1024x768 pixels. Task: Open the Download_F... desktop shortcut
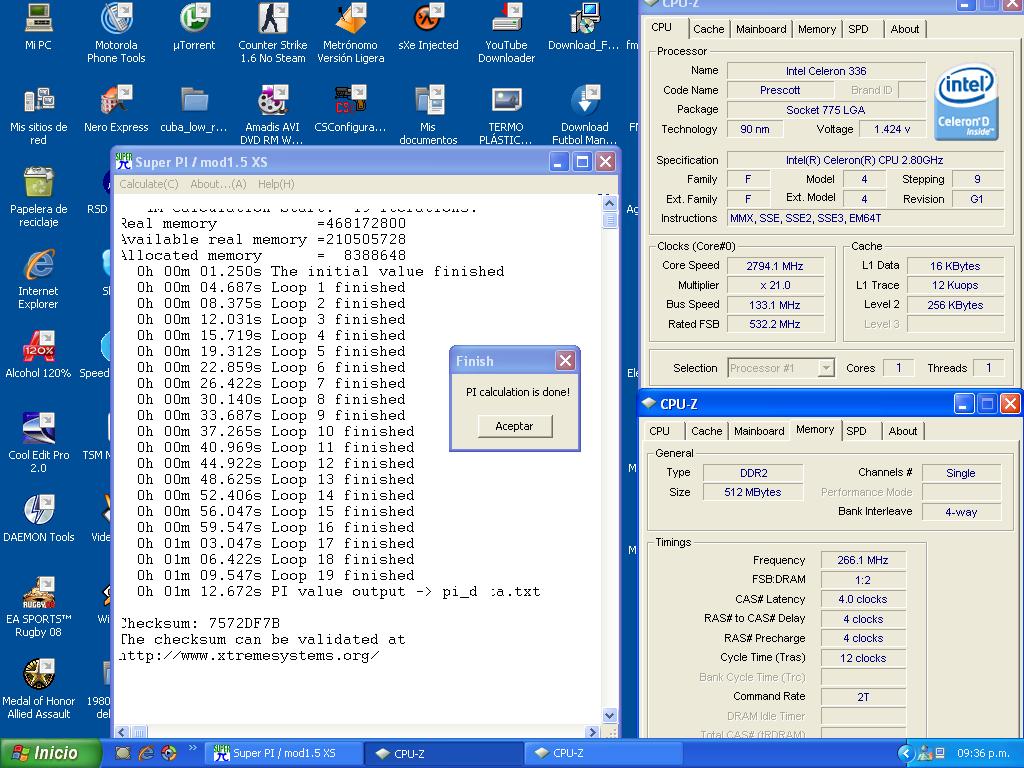(x=584, y=26)
